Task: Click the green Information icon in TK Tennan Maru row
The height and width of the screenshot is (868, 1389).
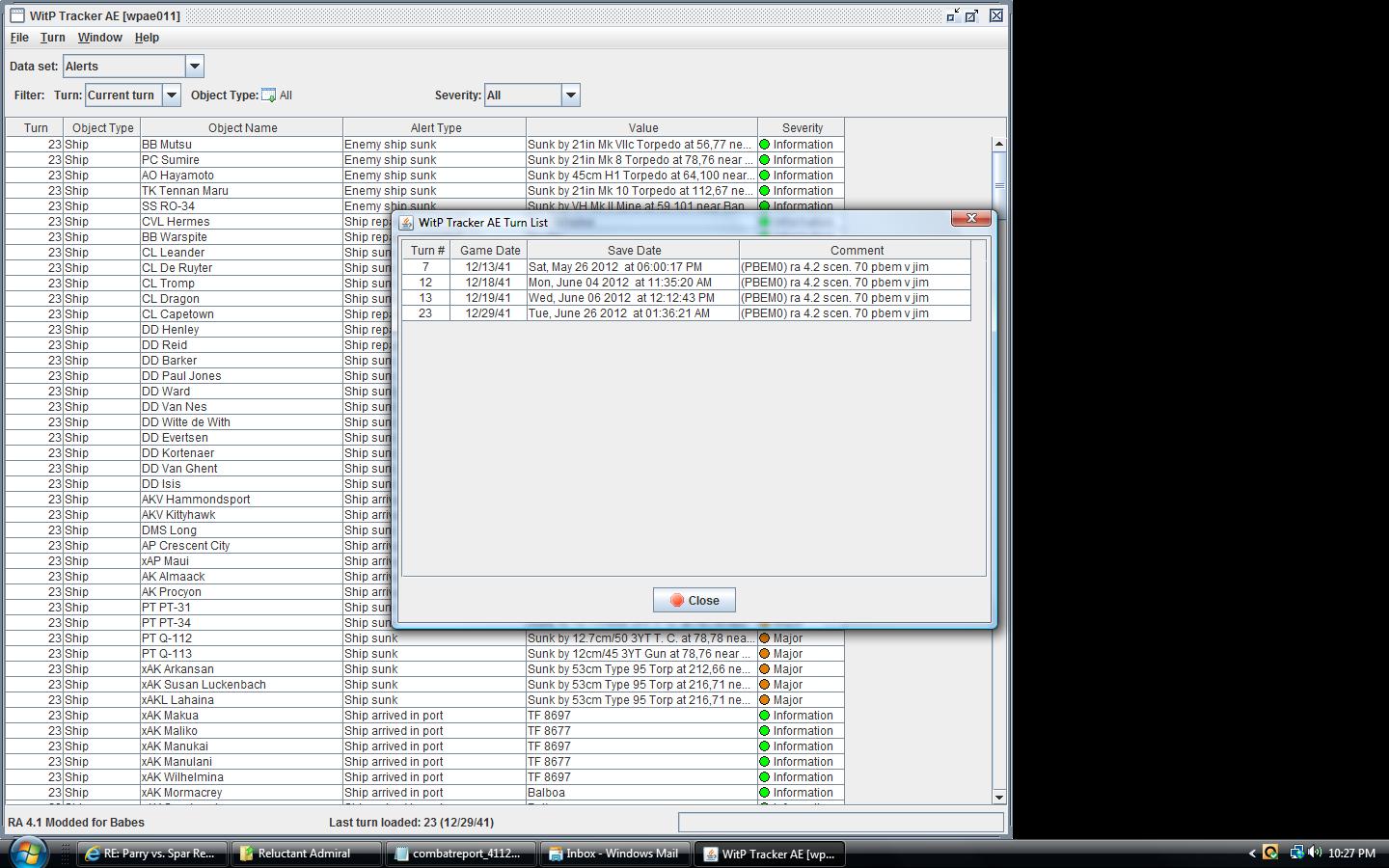Action: point(765,191)
